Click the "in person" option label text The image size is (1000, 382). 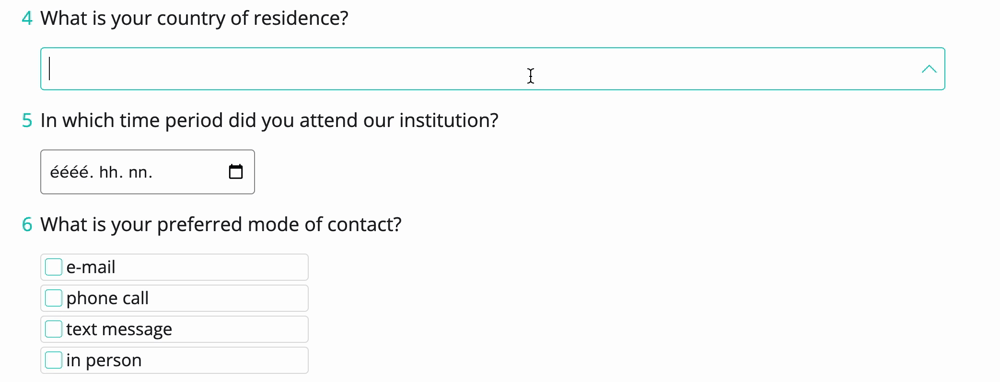pyautogui.click(x=103, y=361)
